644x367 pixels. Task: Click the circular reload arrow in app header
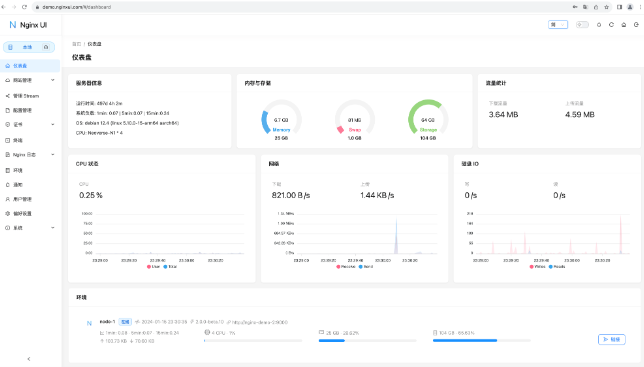tap(611, 25)
